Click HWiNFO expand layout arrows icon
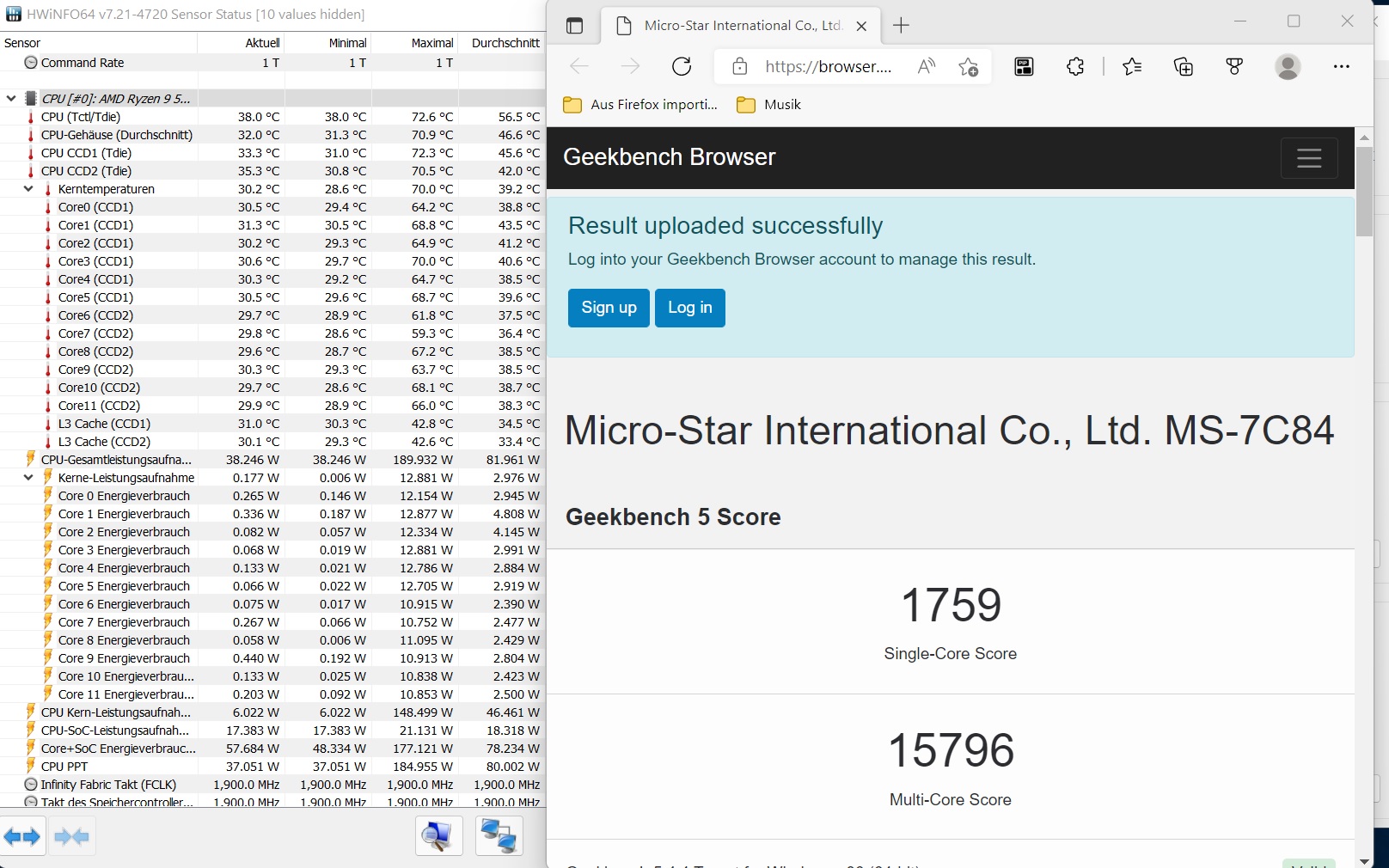1389x868 pixels. pyautogui.click(x=22, y=836)
